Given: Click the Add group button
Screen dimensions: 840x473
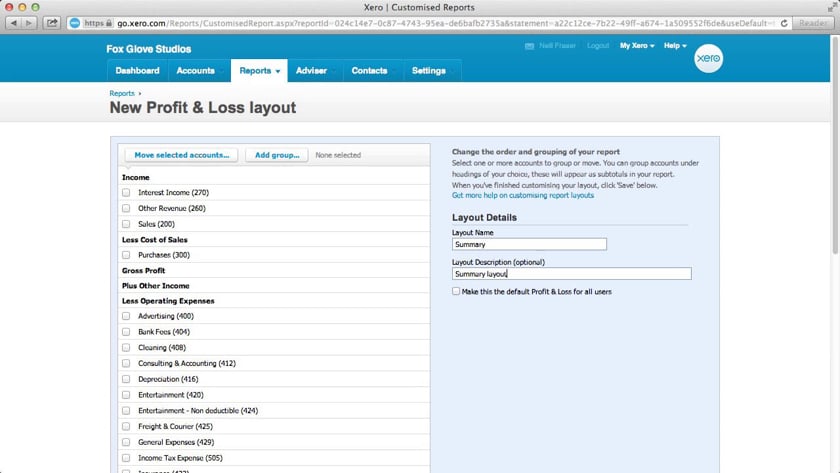Looking at the screenshot, I should click(277, 155).
